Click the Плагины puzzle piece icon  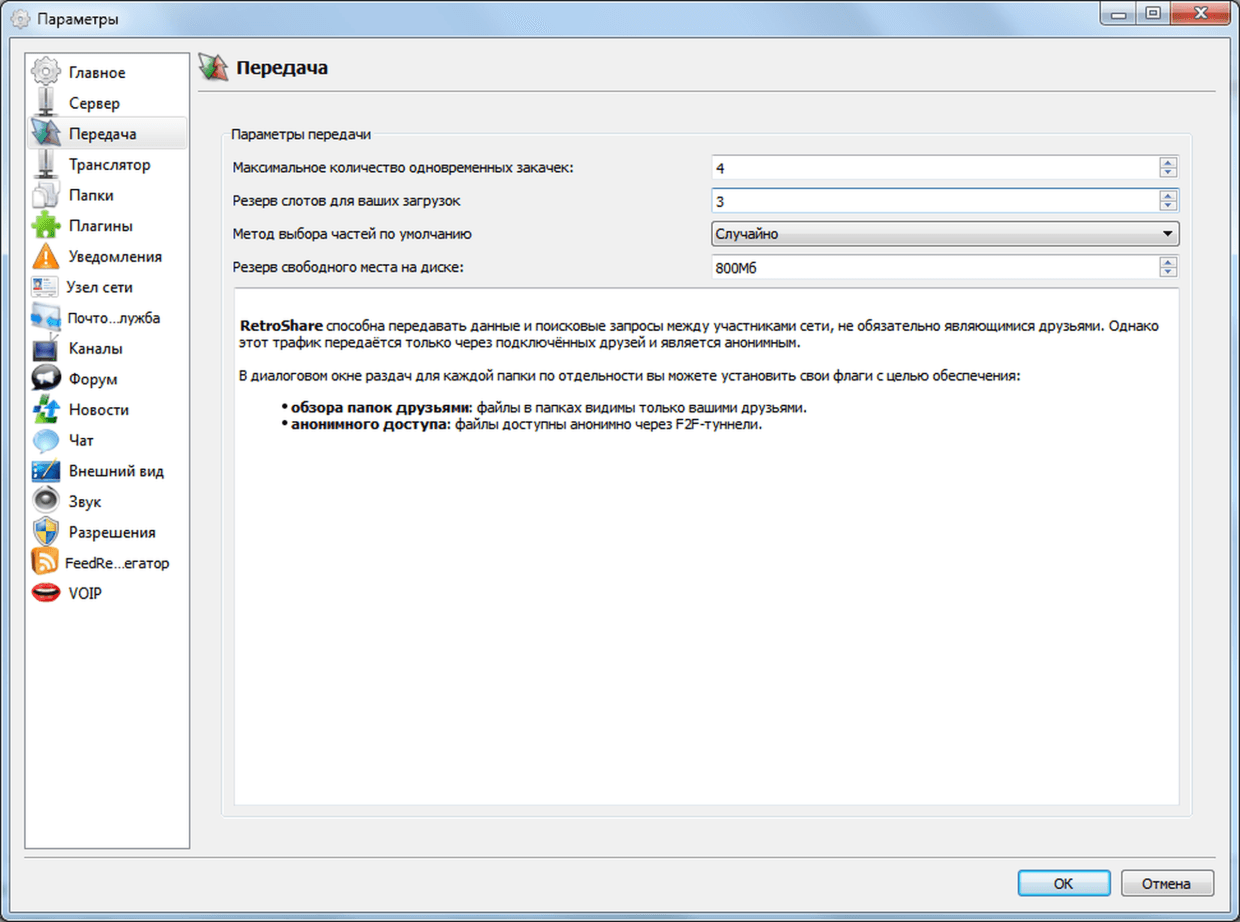tap(46, 226)
